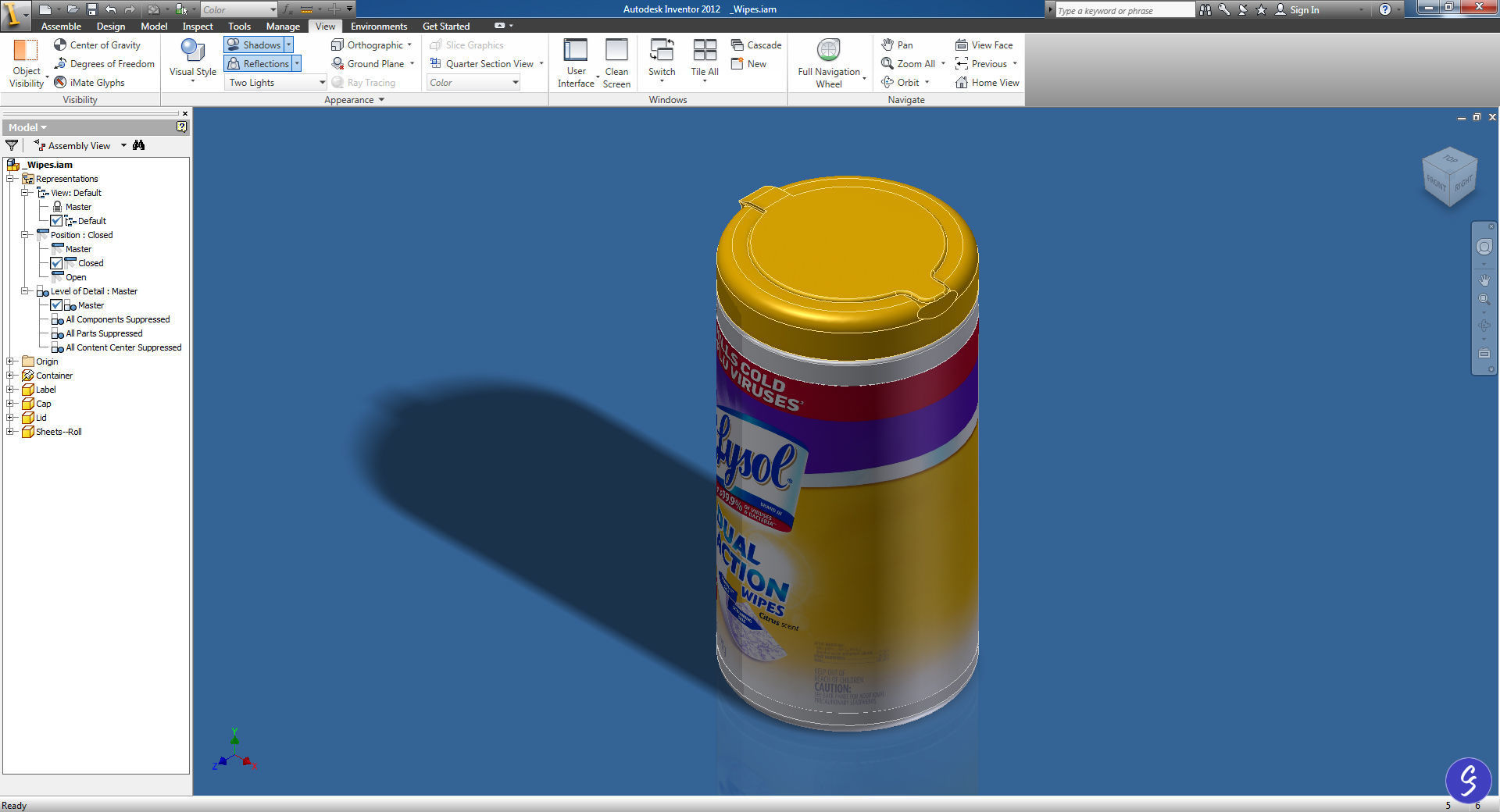The height and width of the screenshot is (812, 1500).
Task: Open the Full Navigation Wheel
Action: (829, 62)
